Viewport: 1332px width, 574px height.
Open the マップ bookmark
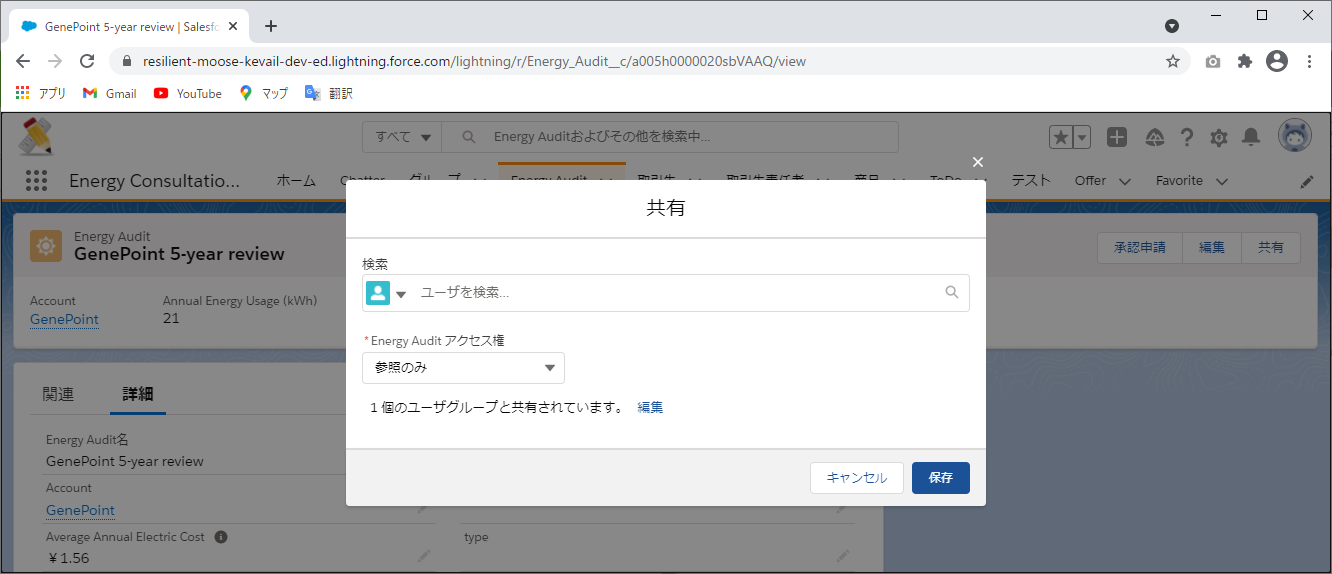(264, 93)
